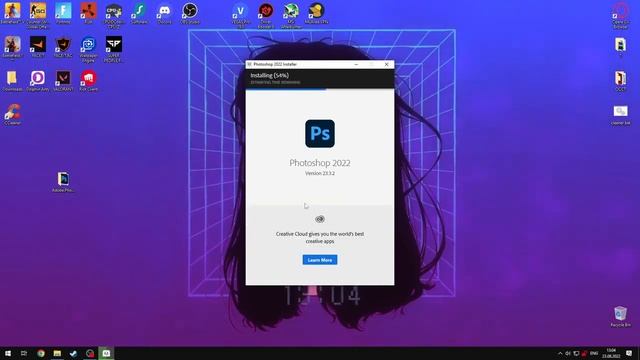Select the Downloads folder on the desktop
This screenshot has height=360, width=640.
12,80
